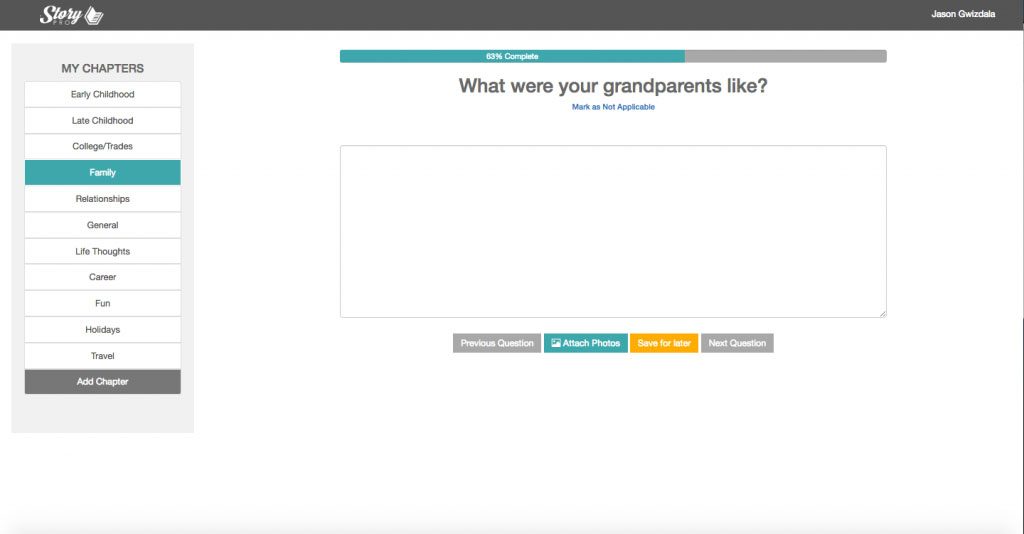Viewport: 1024px width, 534px height.
Task: Click the Add Chapter button
Action: click(x=103, y=382)
